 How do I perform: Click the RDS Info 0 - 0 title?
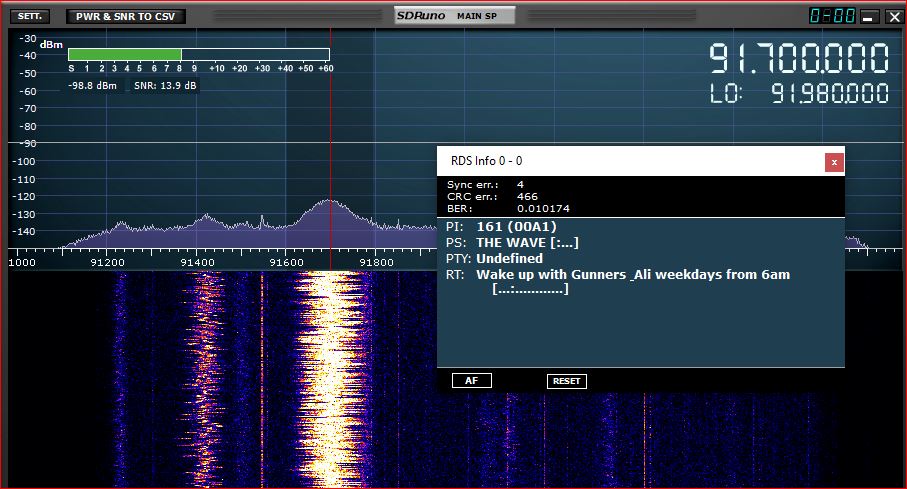coord(486,161)
